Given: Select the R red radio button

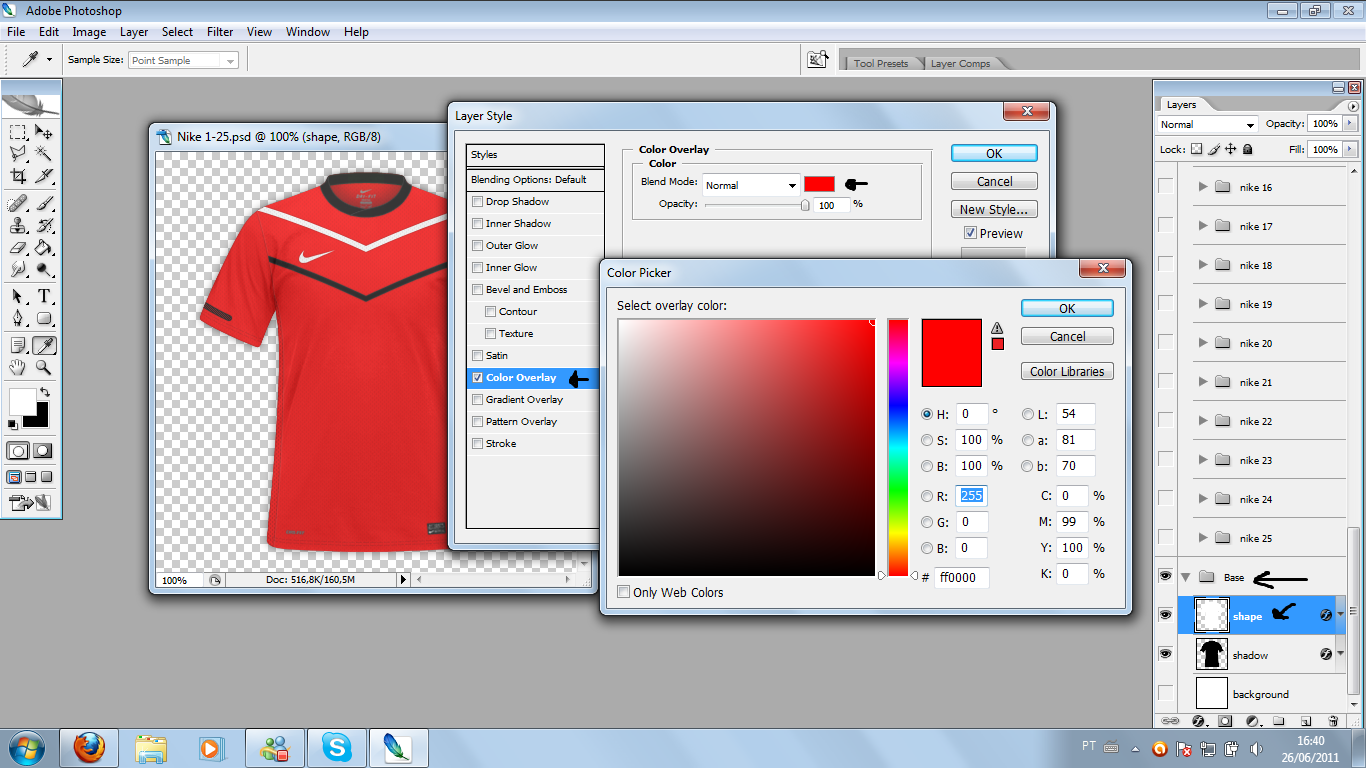Looking at the screenshot, I should 926,496.
